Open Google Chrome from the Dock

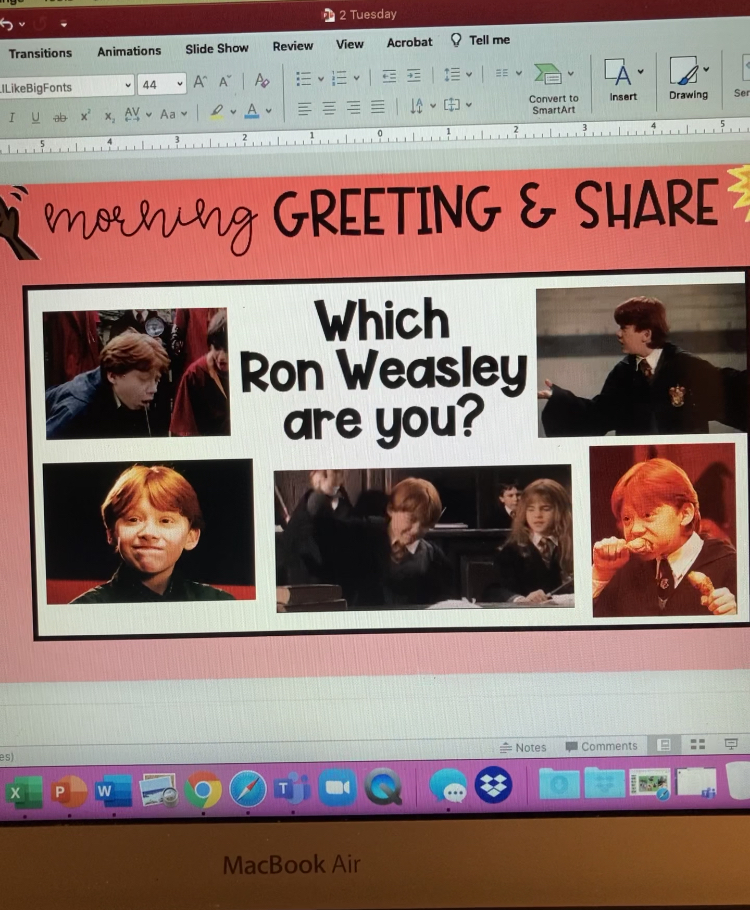[203, 790]
